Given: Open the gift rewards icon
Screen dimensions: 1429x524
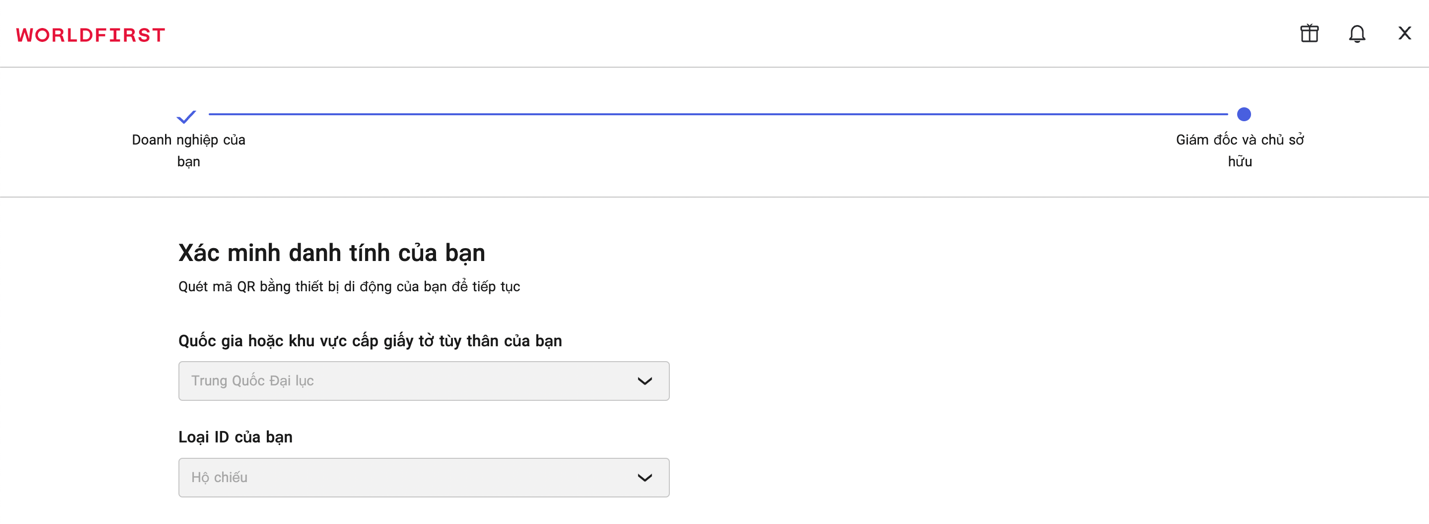Looking at the screenshot, I should (x=1309, y=34).
